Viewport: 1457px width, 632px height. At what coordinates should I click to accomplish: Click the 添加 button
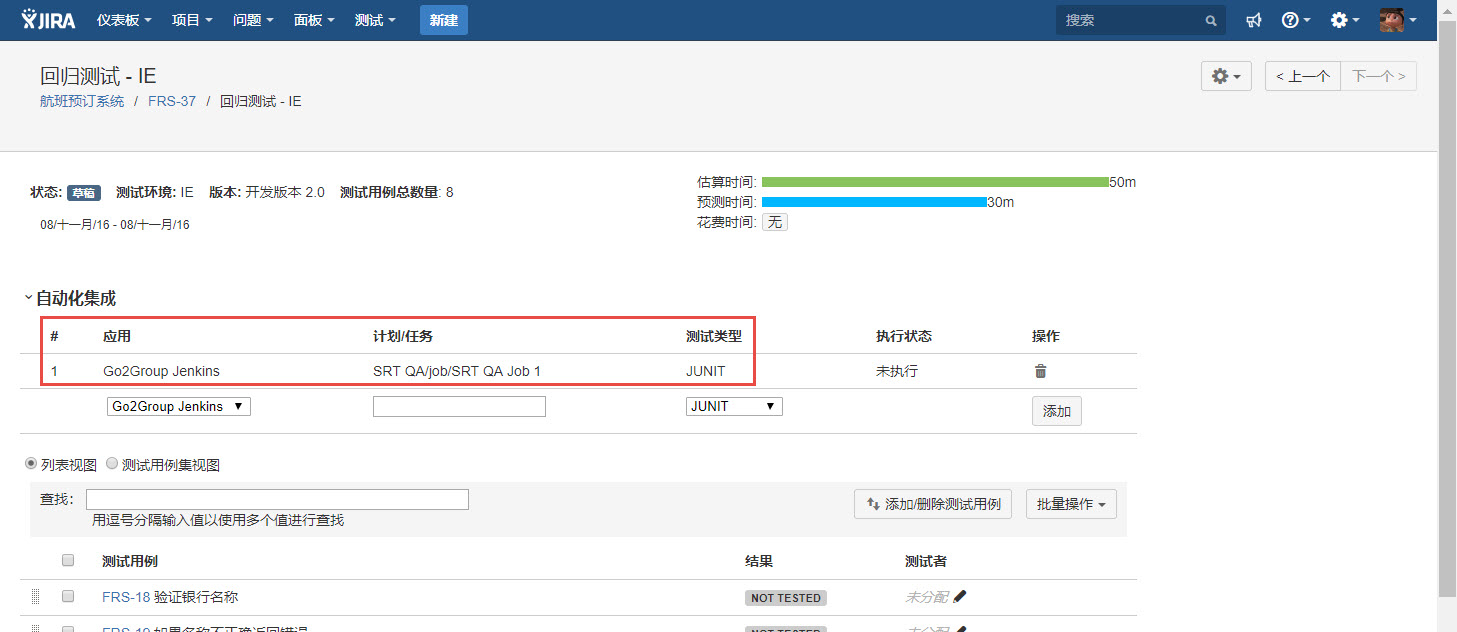[1057, 411]
